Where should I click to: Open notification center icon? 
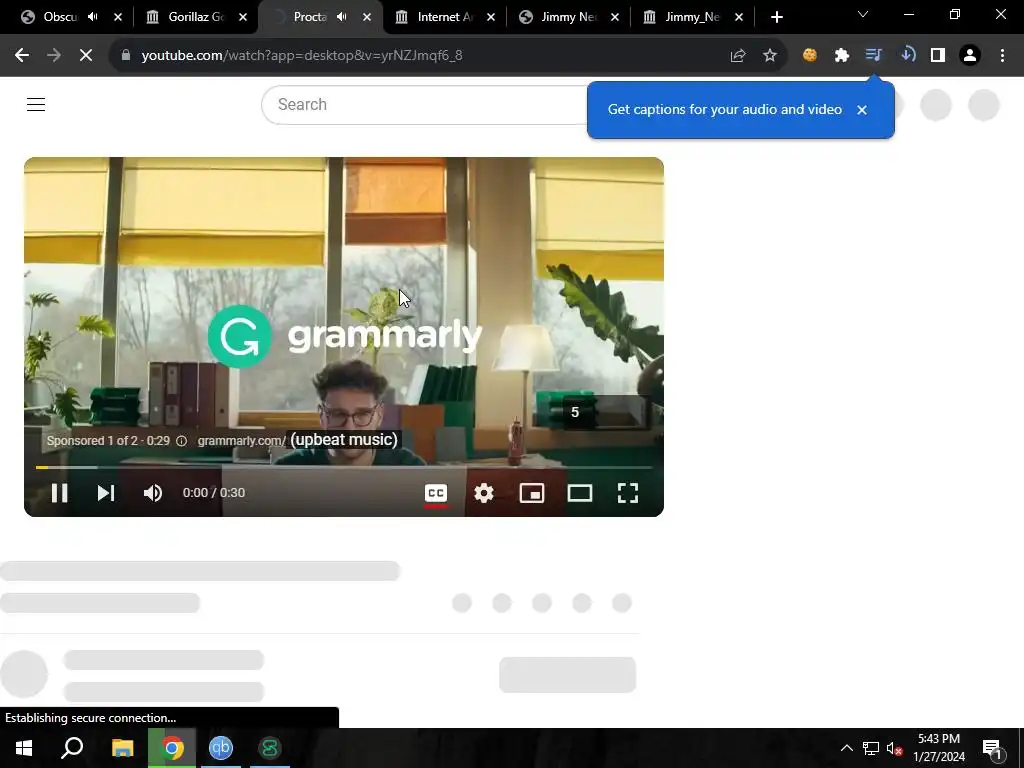992,748
